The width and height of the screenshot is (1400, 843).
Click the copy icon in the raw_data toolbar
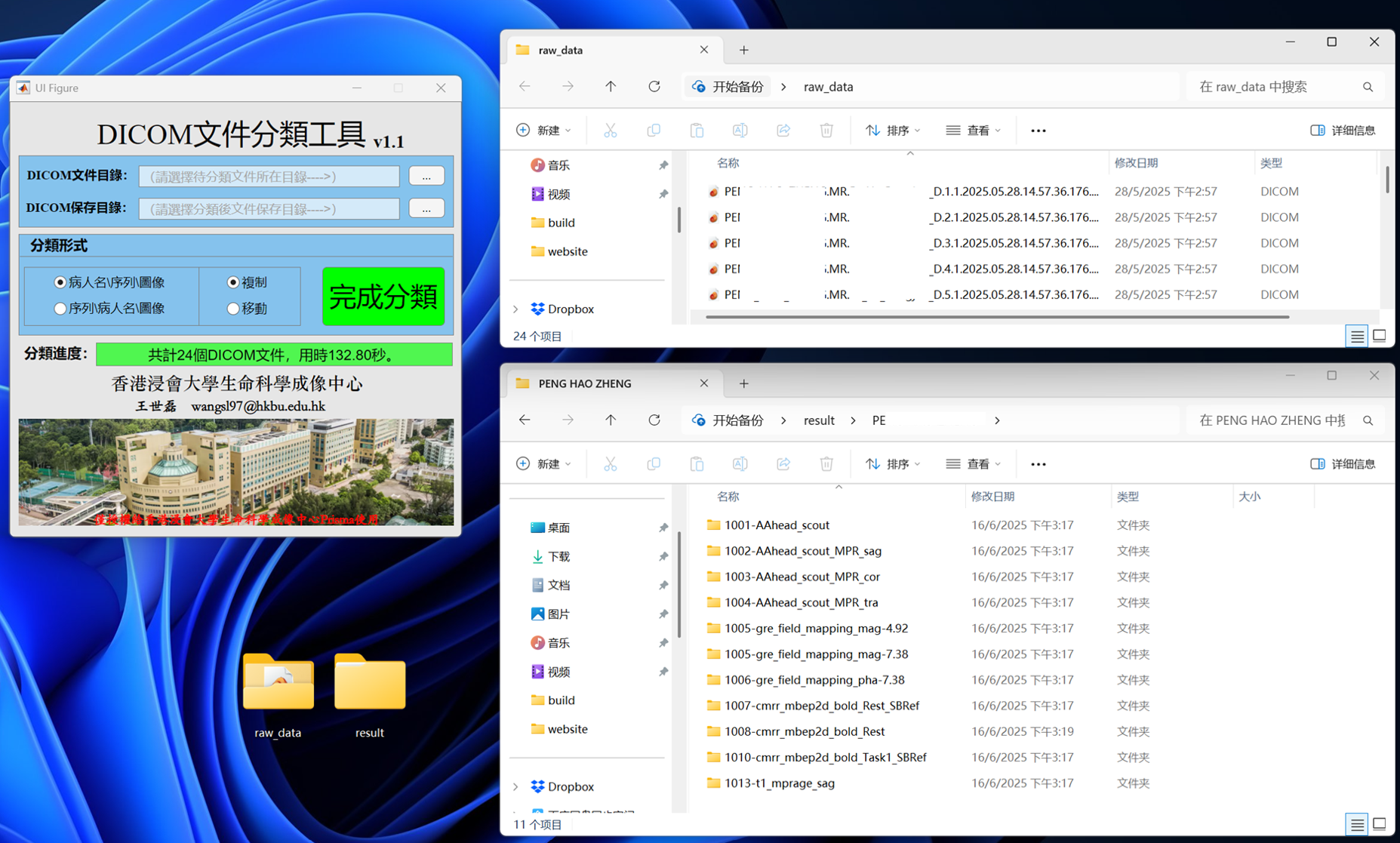click(654, 131)
